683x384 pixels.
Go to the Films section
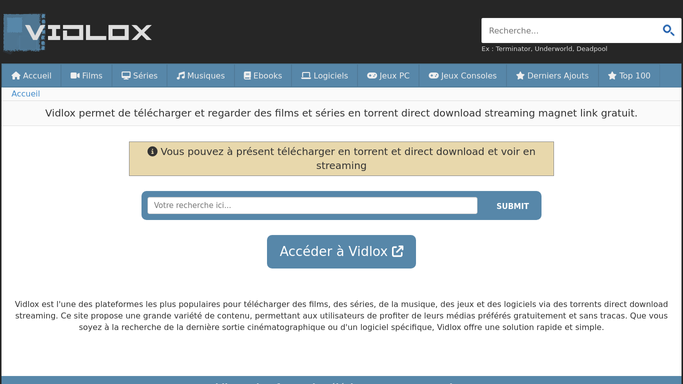(86, 76)
